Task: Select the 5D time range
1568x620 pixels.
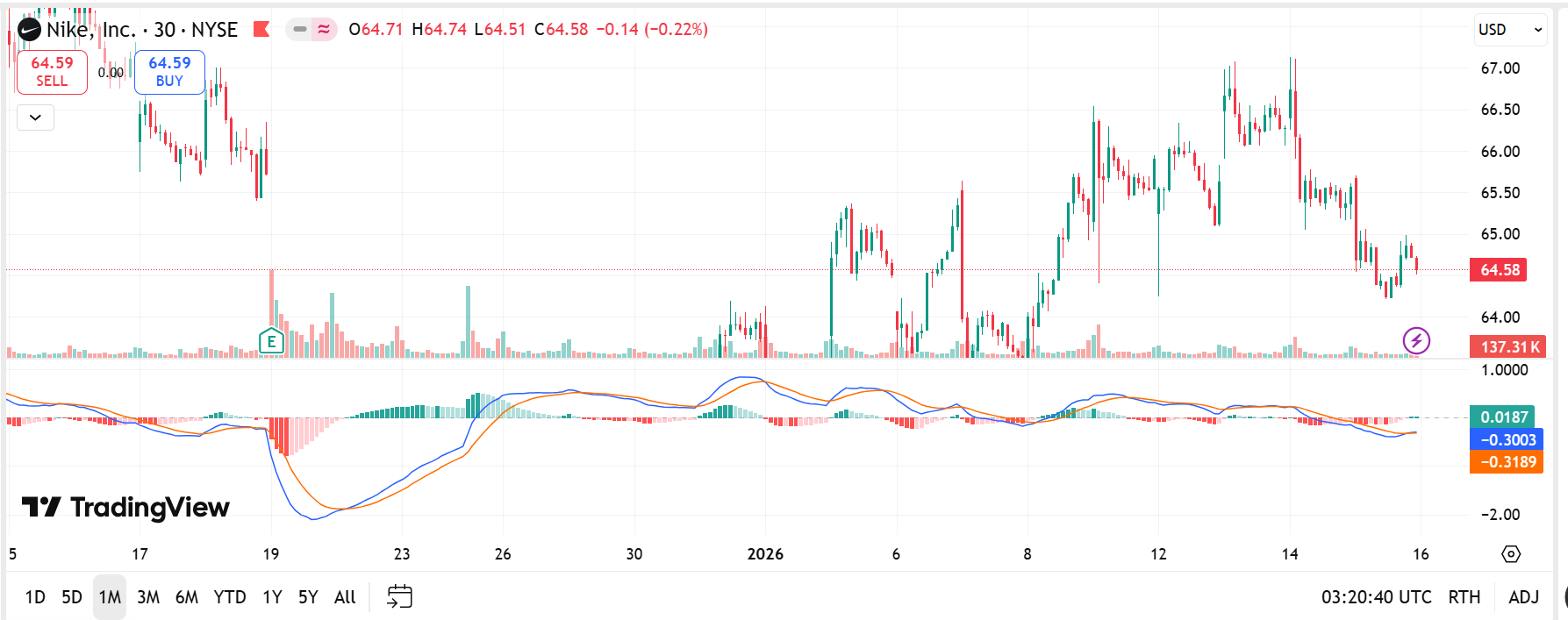Action: (x=72, y=597)
